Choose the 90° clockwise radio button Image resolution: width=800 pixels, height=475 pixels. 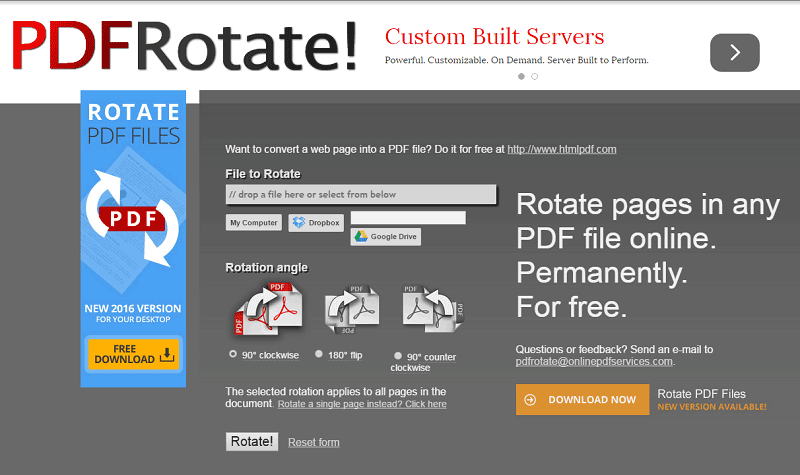point(233,354)
